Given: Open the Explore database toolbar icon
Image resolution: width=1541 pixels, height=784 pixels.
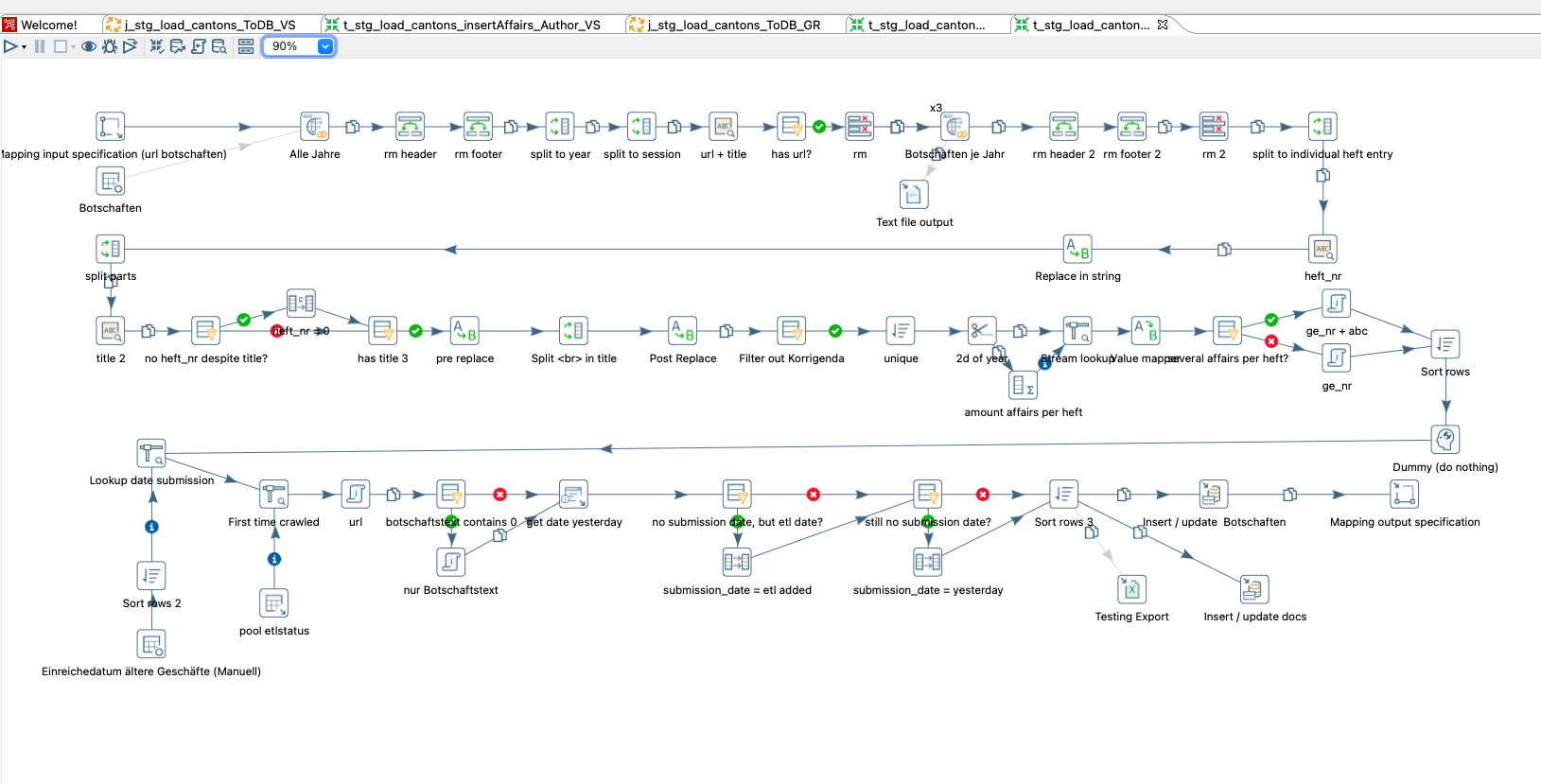Looking at the screenshot, I should [219, 46].
